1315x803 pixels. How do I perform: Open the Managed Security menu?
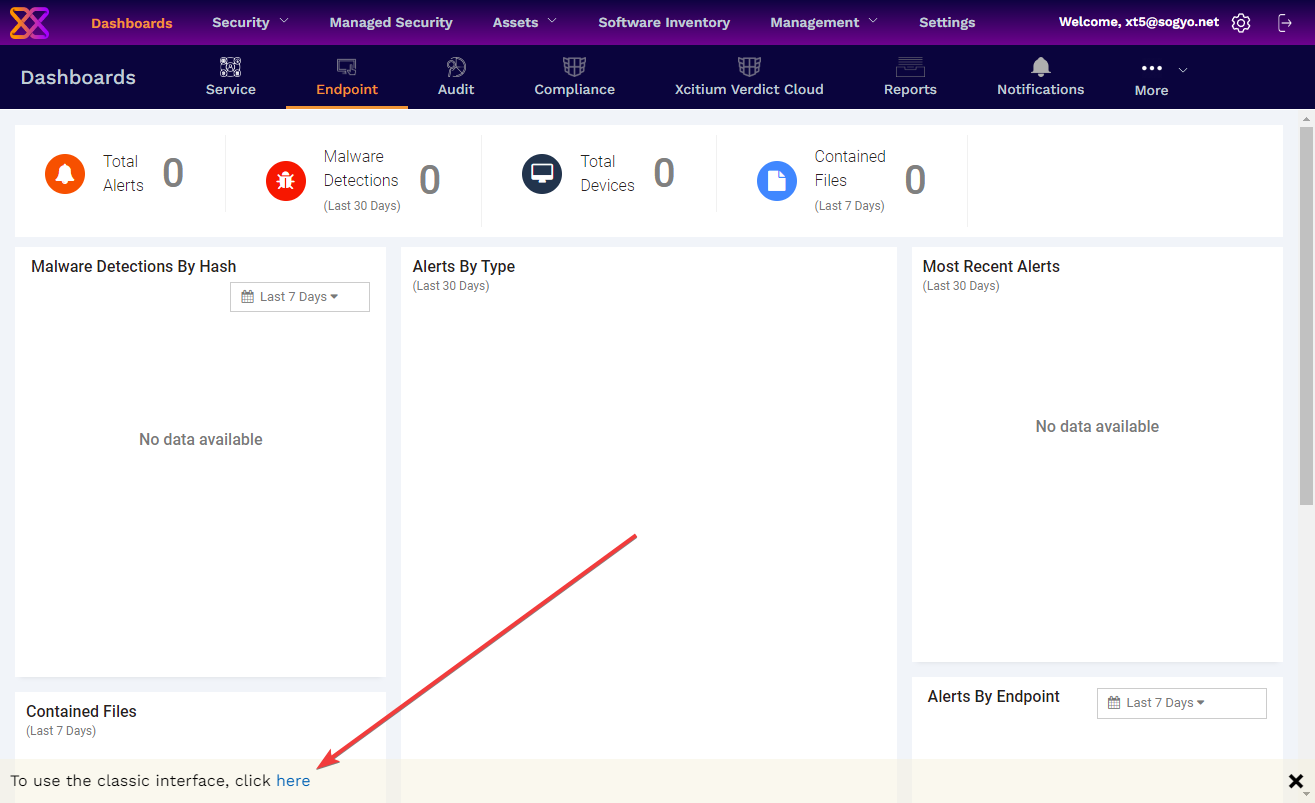click(391, 22)
